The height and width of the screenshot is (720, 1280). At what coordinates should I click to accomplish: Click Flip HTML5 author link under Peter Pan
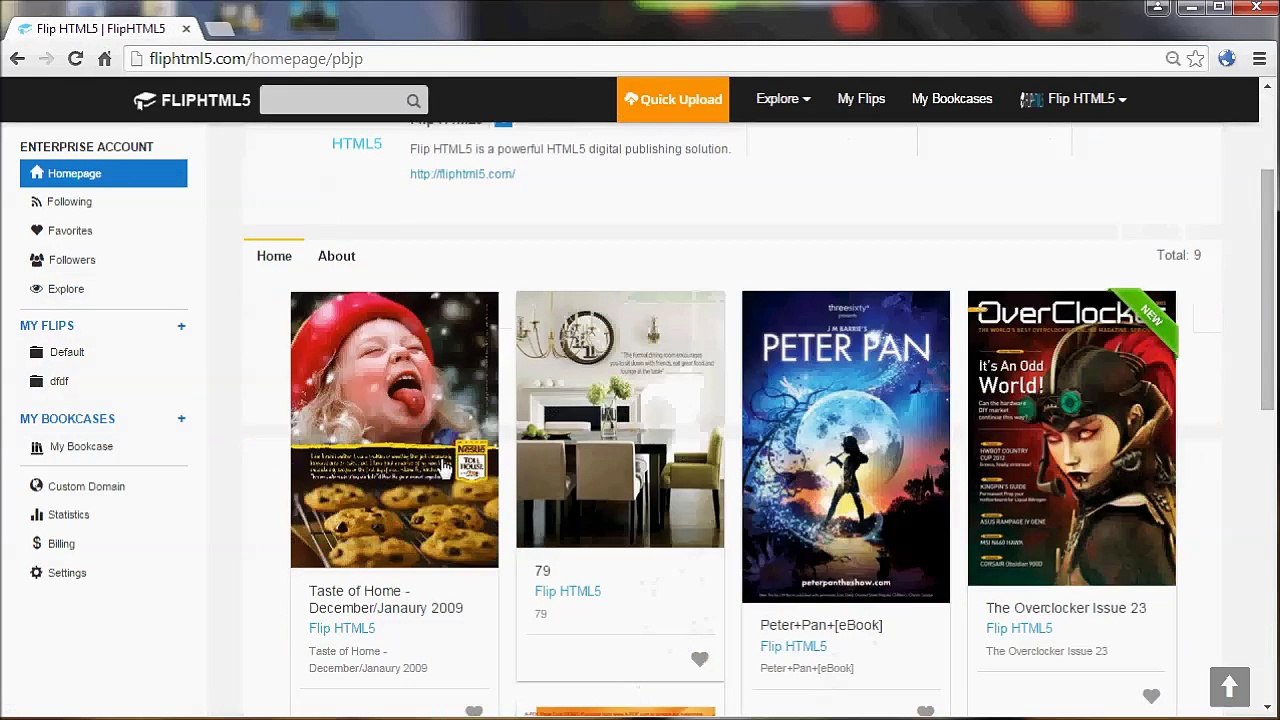click(x=794, y=646)
